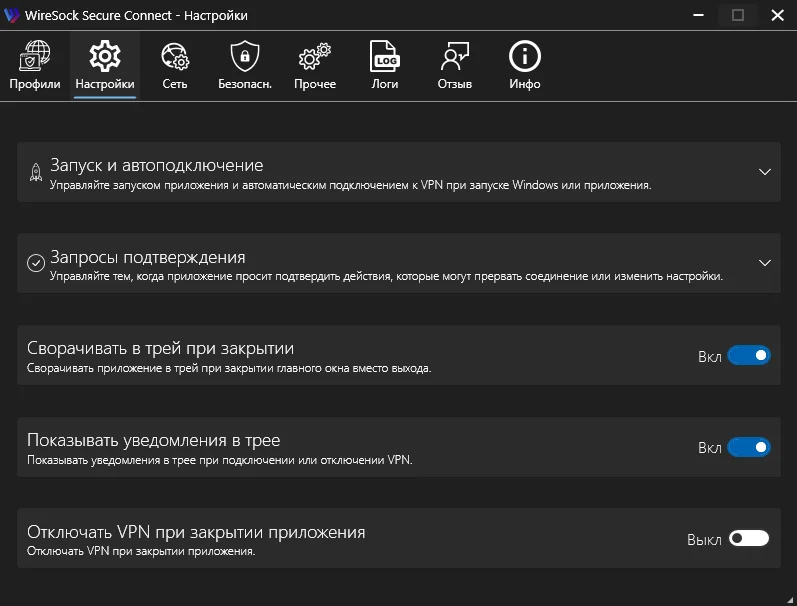Screen dimensions: 797x606
Task: Click the Запуск и автоподключение heading
Action: pyautogui.click(x=157, y=165)
